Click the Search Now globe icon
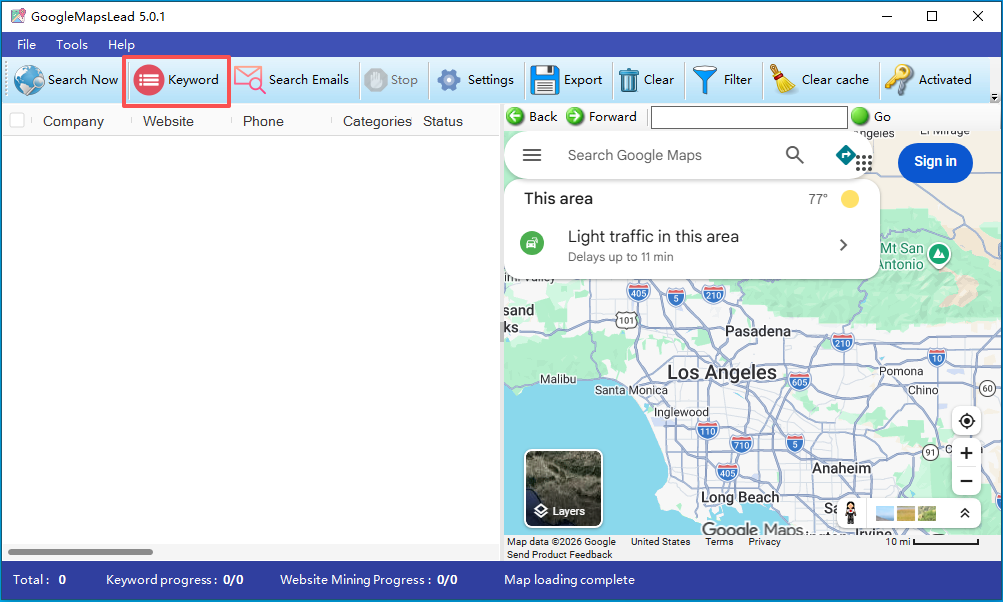 29,80
